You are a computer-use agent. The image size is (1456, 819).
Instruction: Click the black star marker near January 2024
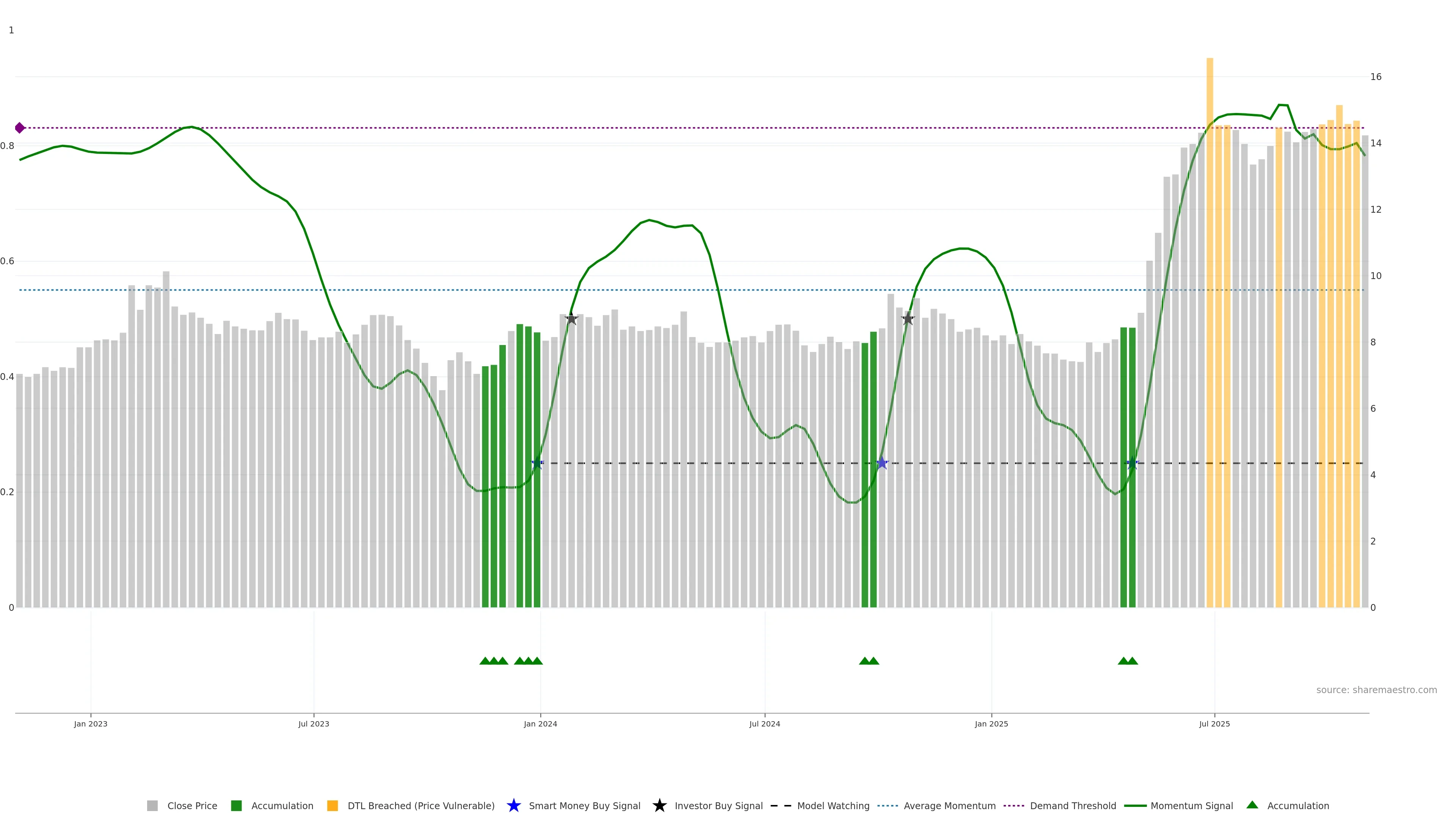click(x=571, y=319)
